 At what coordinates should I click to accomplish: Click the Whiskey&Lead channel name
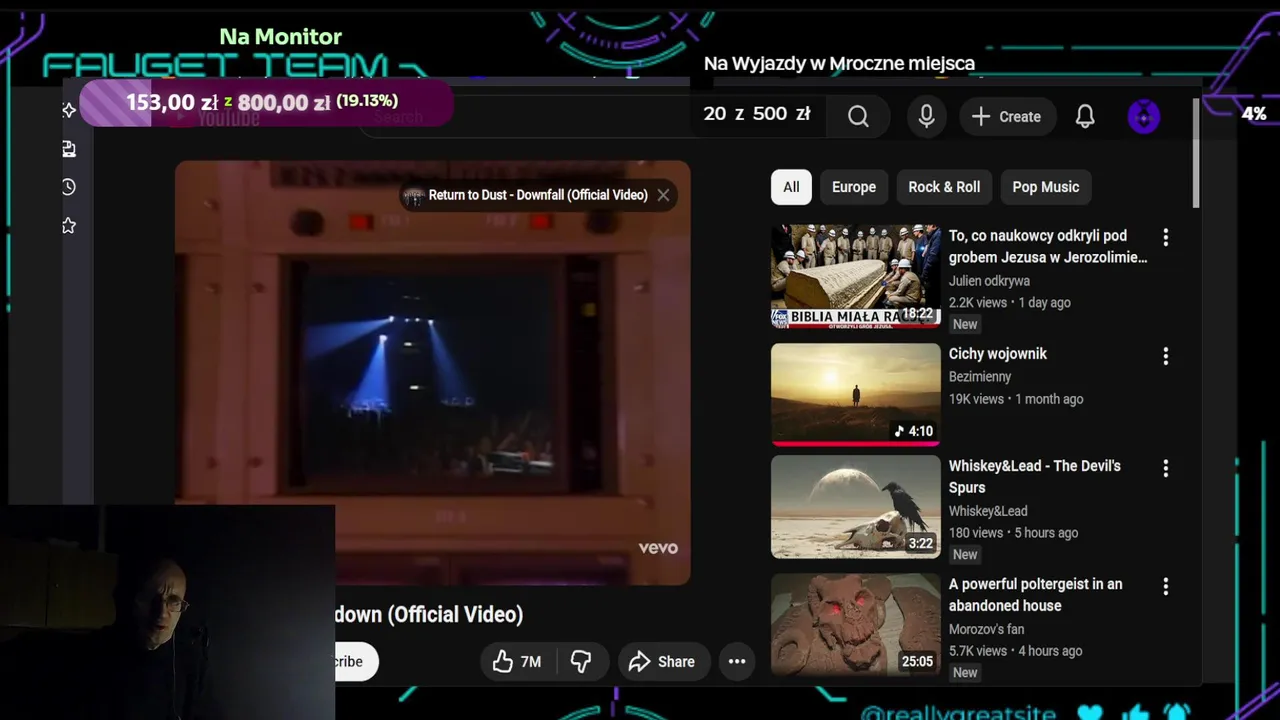(988, 511)
